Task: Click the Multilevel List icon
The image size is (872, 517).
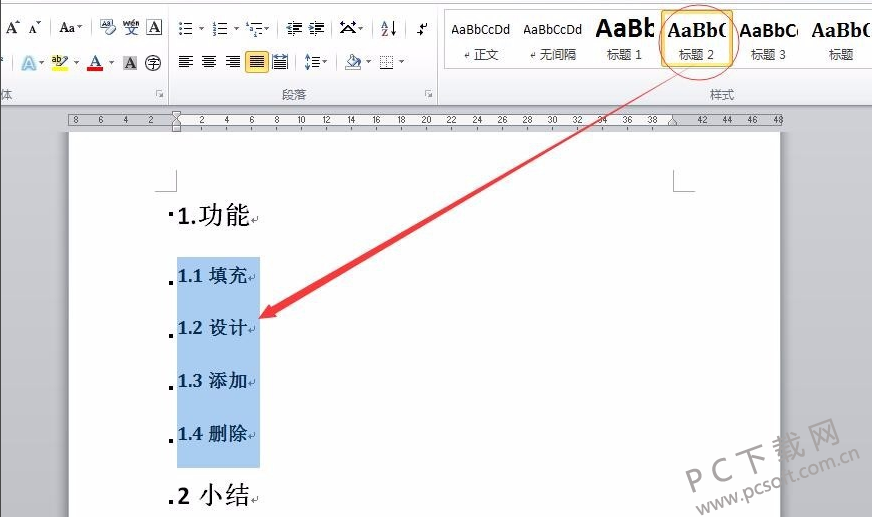Action: 255,28
